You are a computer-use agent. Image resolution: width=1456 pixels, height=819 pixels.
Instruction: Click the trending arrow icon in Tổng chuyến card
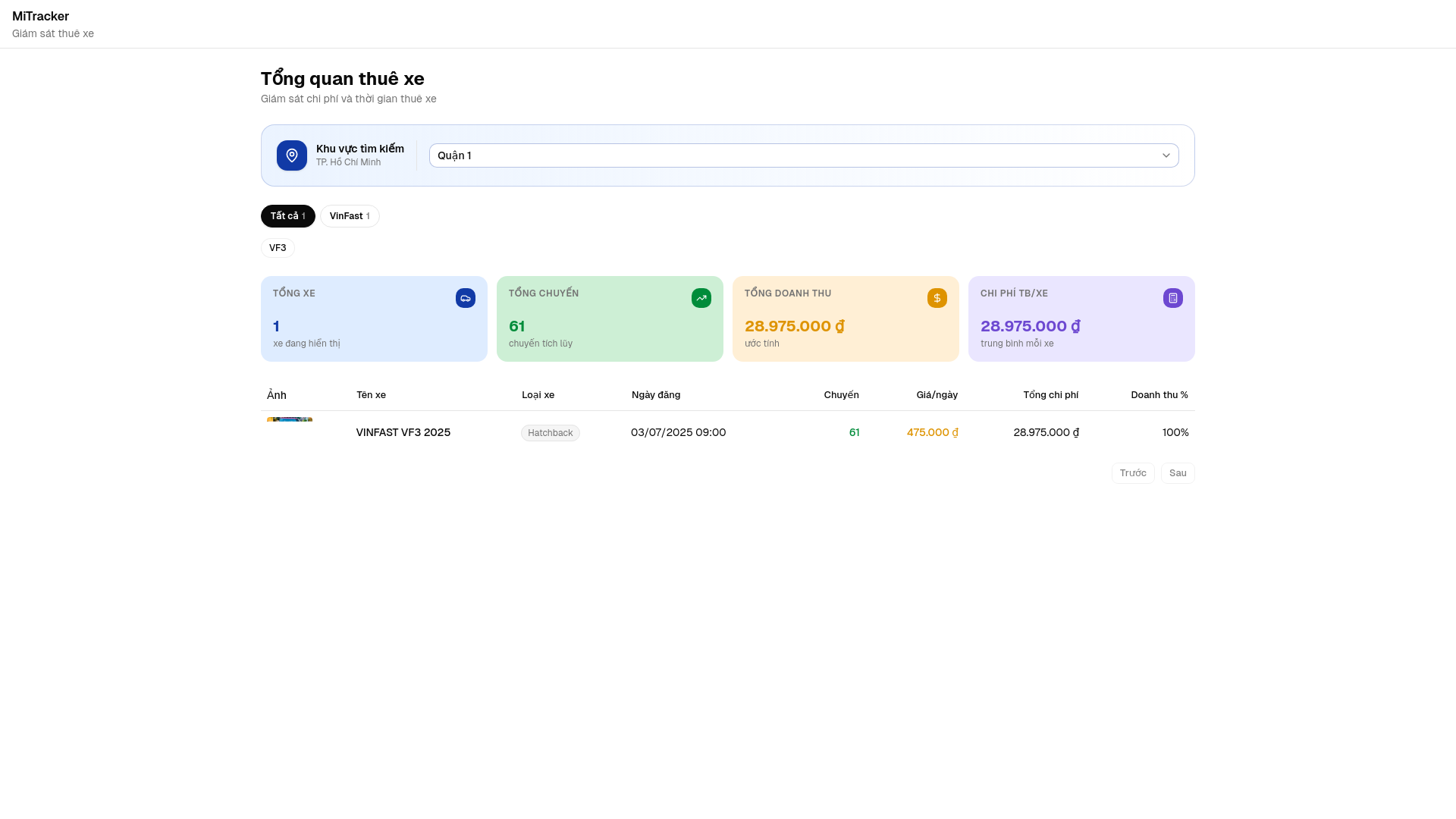pos(701,298)
